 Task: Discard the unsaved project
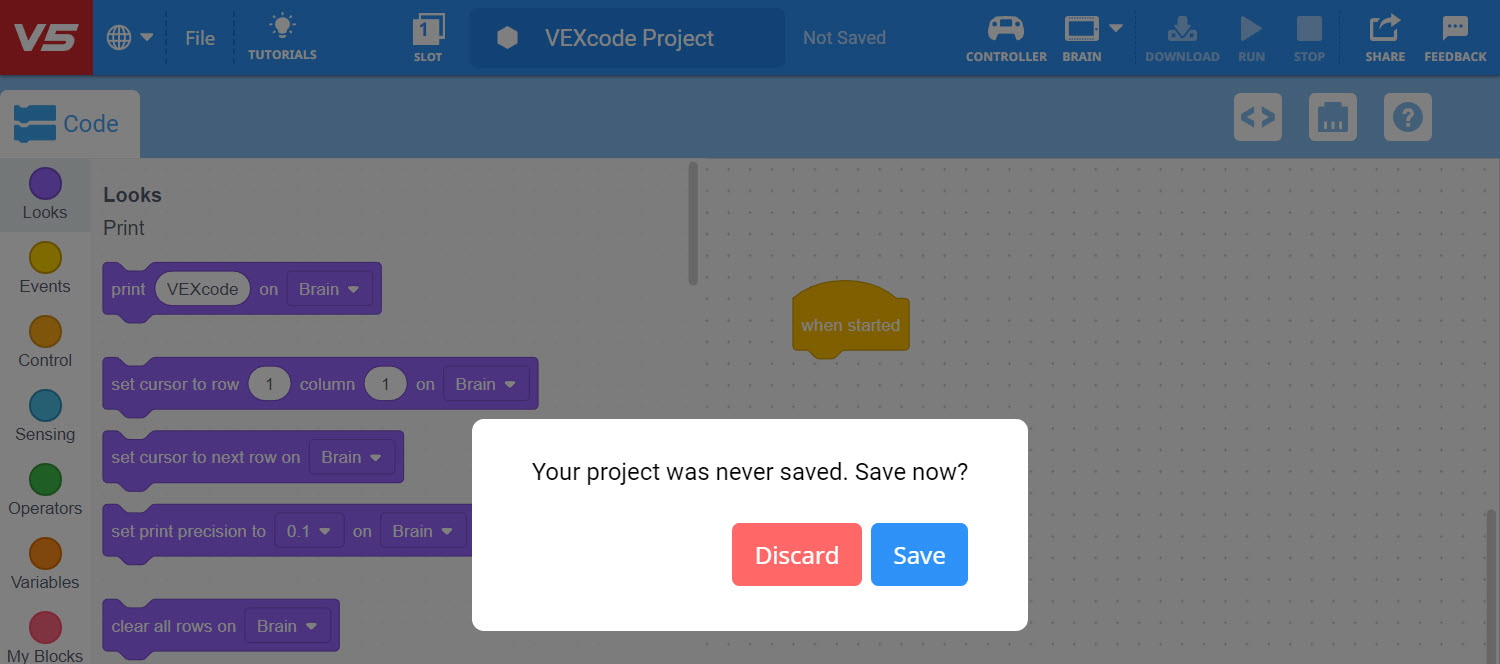tap(796, 554)
